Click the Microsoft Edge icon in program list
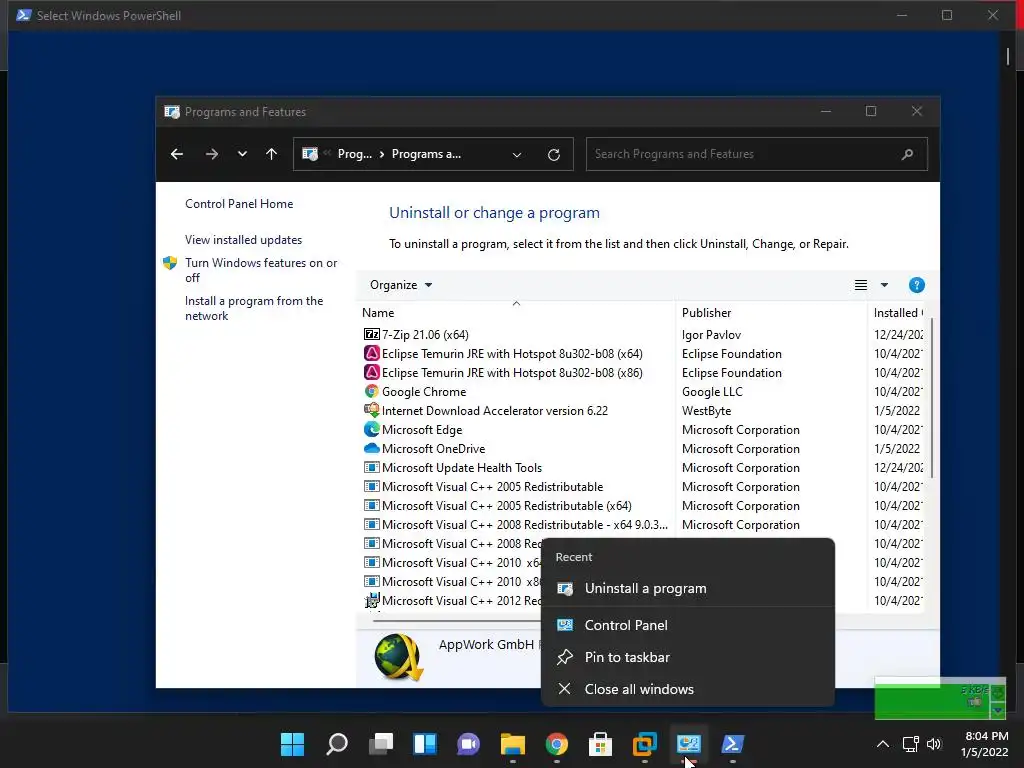The height and width of the screenshot is (768, 1024). click(x=372, y=429)
